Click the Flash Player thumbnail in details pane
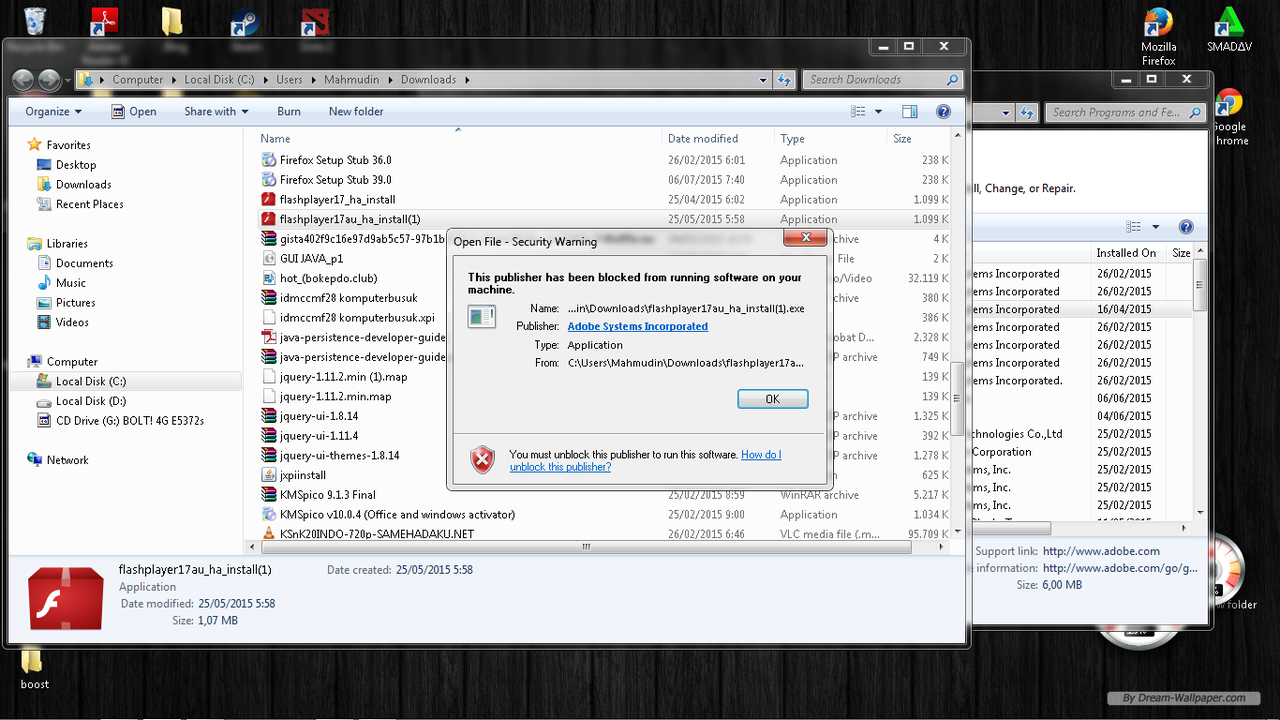Image resolution: width=1280 pixels, height=720 pixels. pyautogui.click(x=66, y=598)
